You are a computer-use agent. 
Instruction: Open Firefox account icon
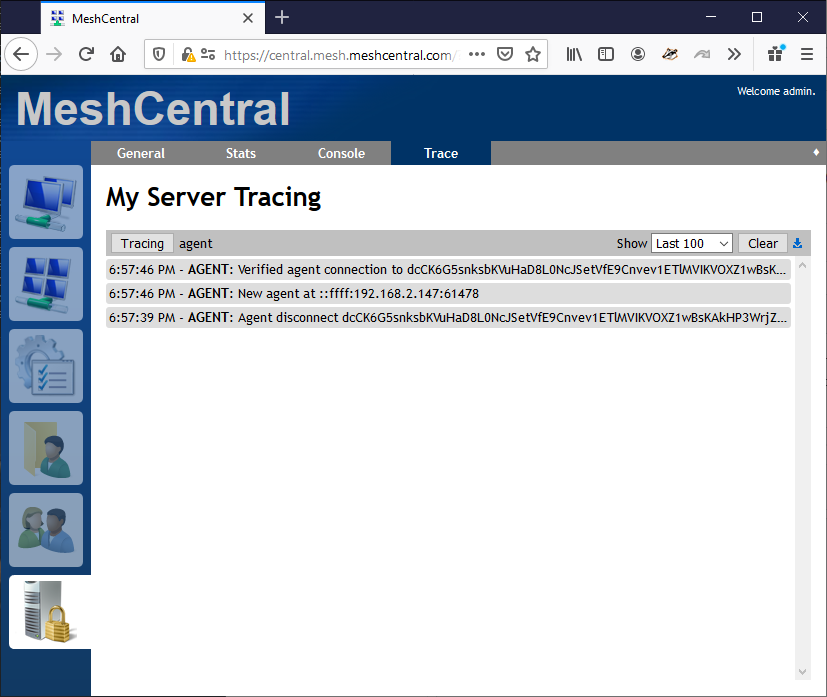point(638,54)
